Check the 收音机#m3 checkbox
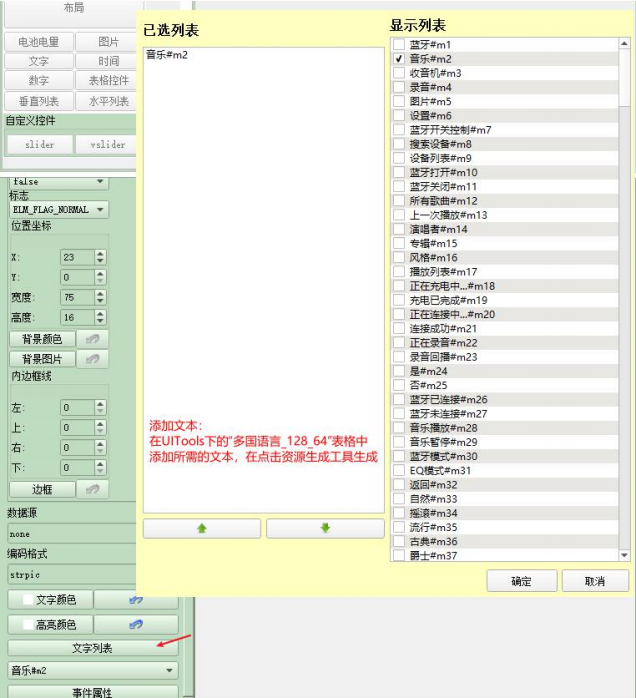Screen dimensions: 636x698 (399, 73)
